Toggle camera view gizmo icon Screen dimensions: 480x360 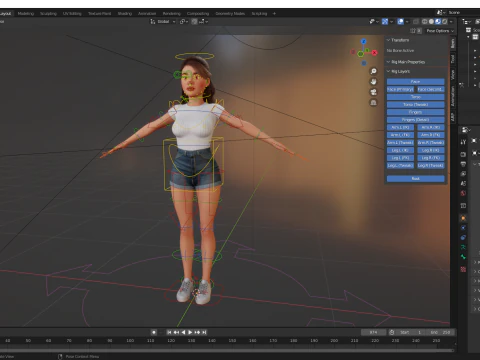(x=374, y=92)
